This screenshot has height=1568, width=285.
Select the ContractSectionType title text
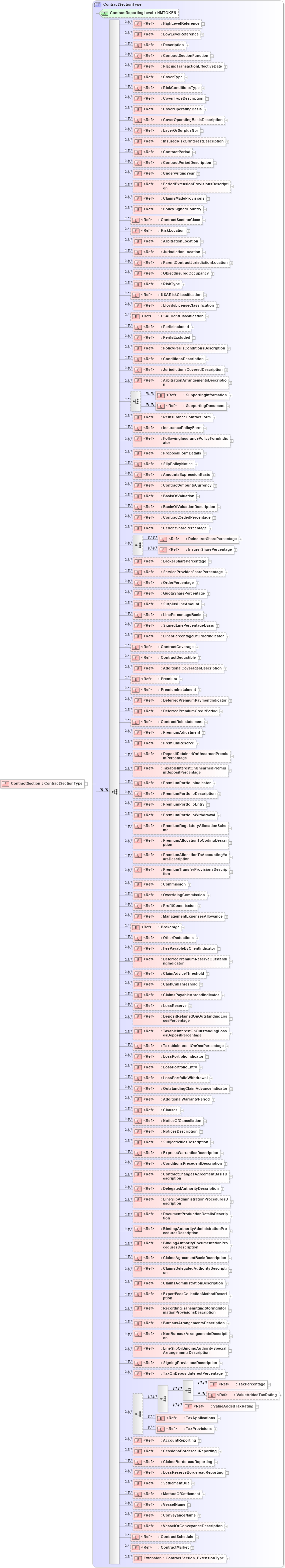tap(122, 4)
